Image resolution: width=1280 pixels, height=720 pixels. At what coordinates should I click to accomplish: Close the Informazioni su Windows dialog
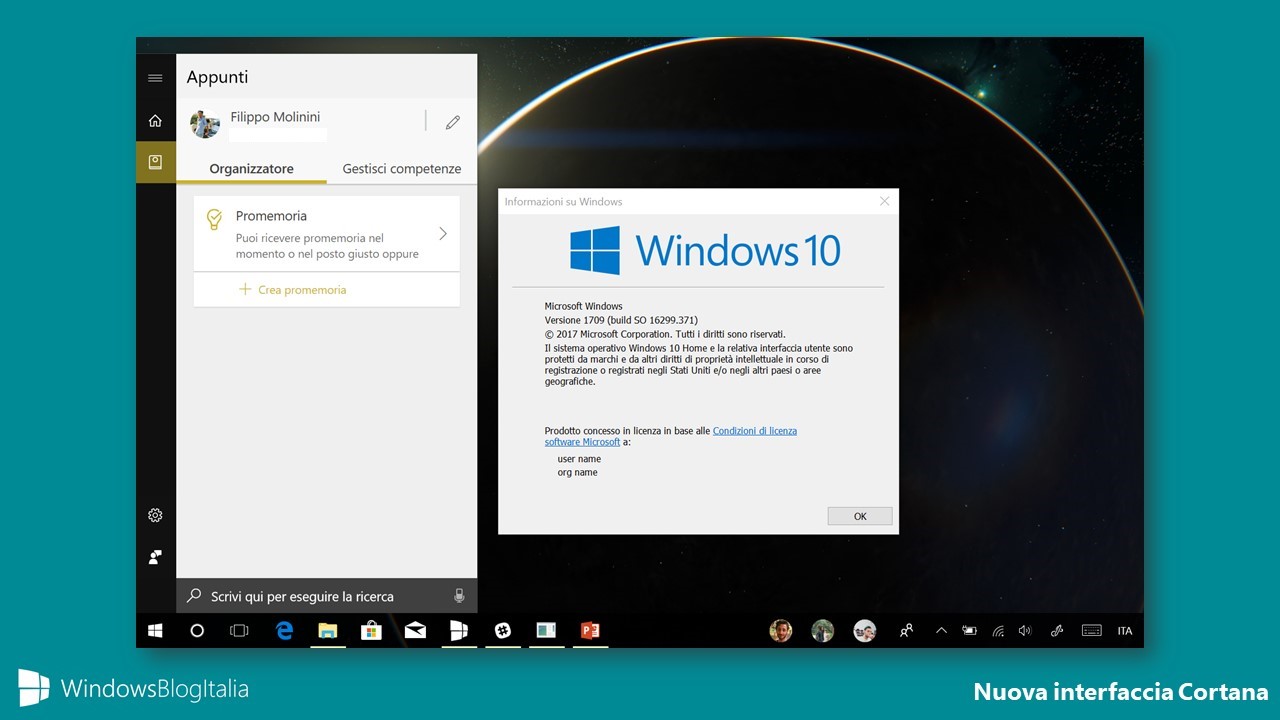click(x=884, y=201)
